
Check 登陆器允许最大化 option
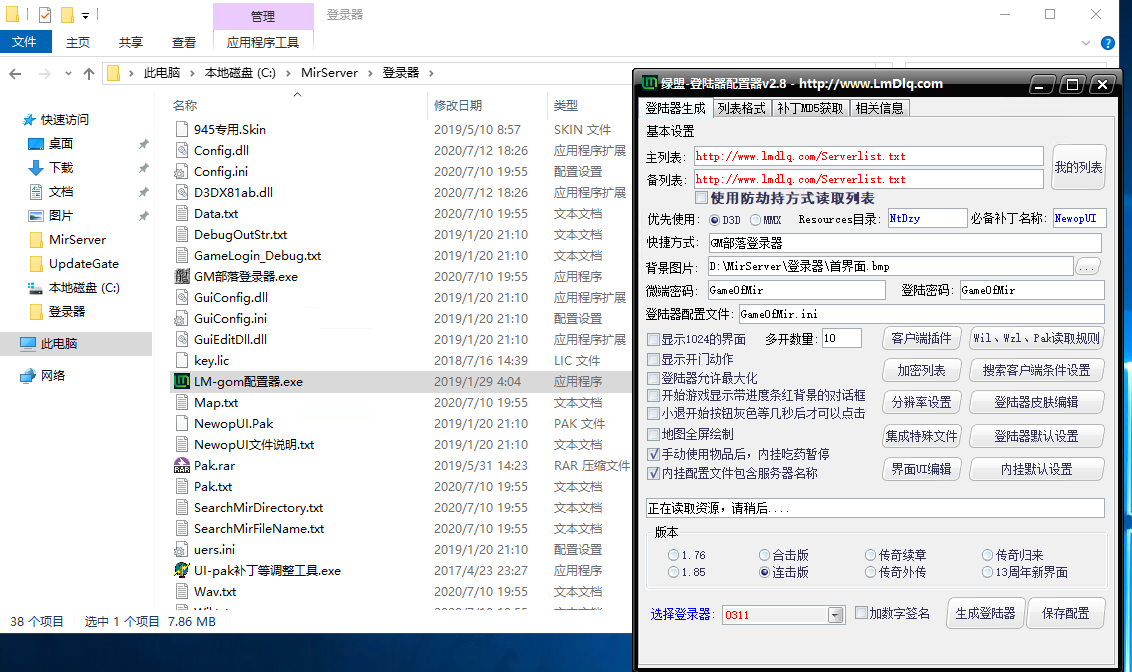click(653, 378)
